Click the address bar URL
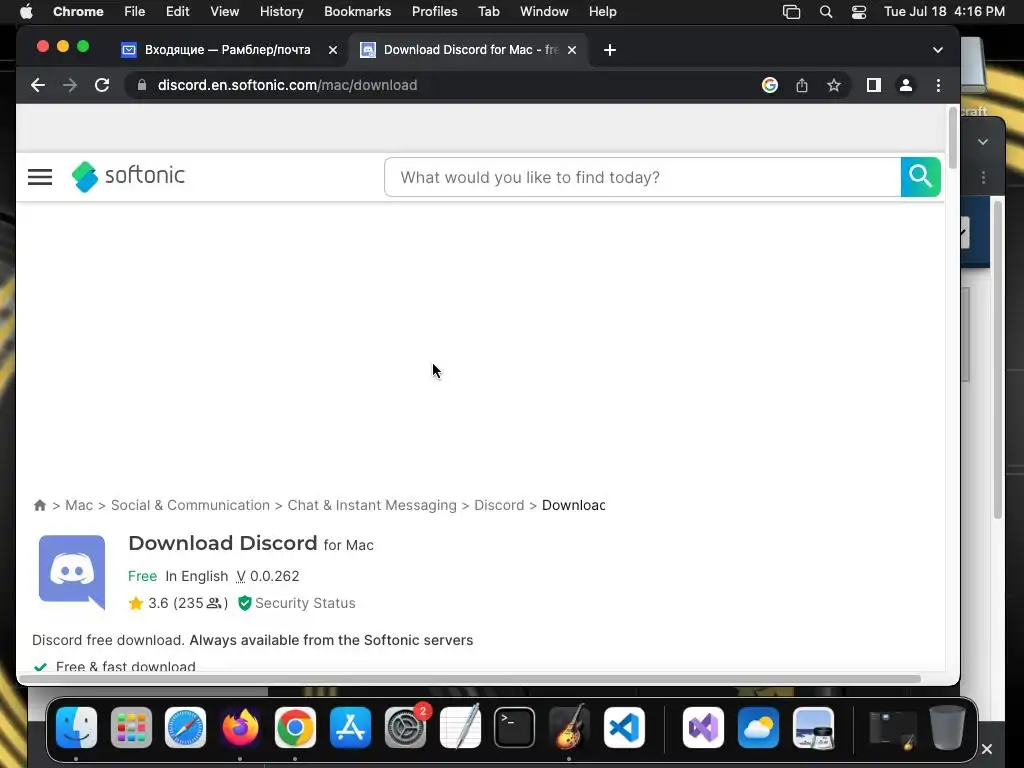 click(287, 85)
